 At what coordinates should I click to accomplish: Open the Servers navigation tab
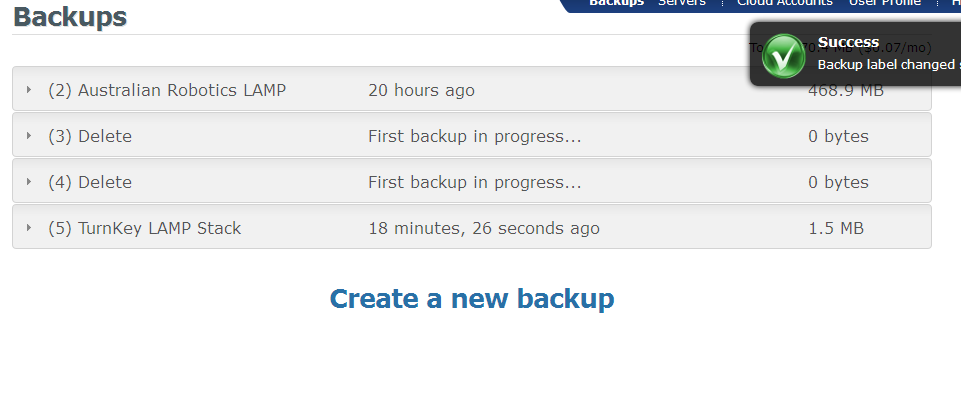[682, 3]
